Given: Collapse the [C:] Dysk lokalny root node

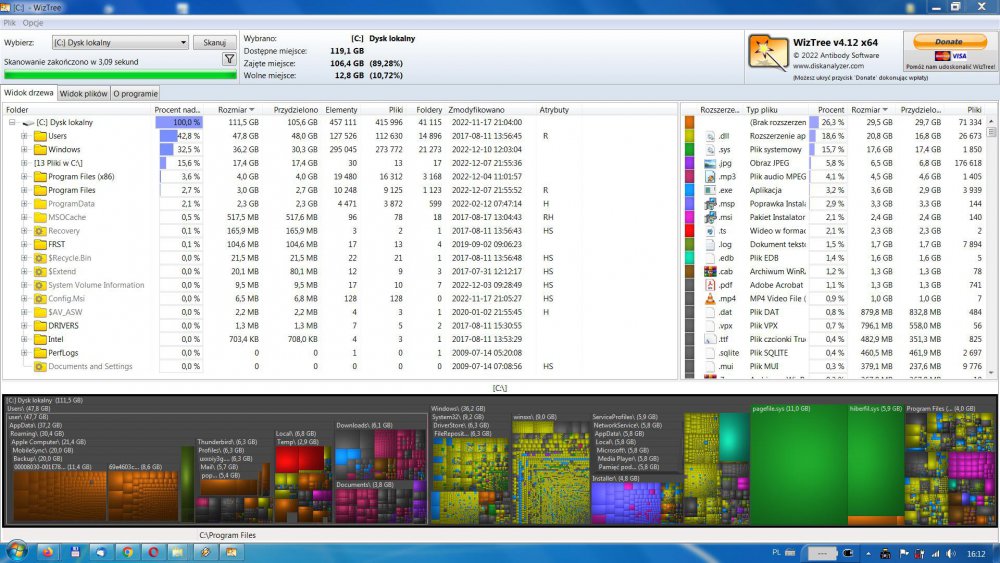Looking at the screenshot, I should click(x=12, y=122).
